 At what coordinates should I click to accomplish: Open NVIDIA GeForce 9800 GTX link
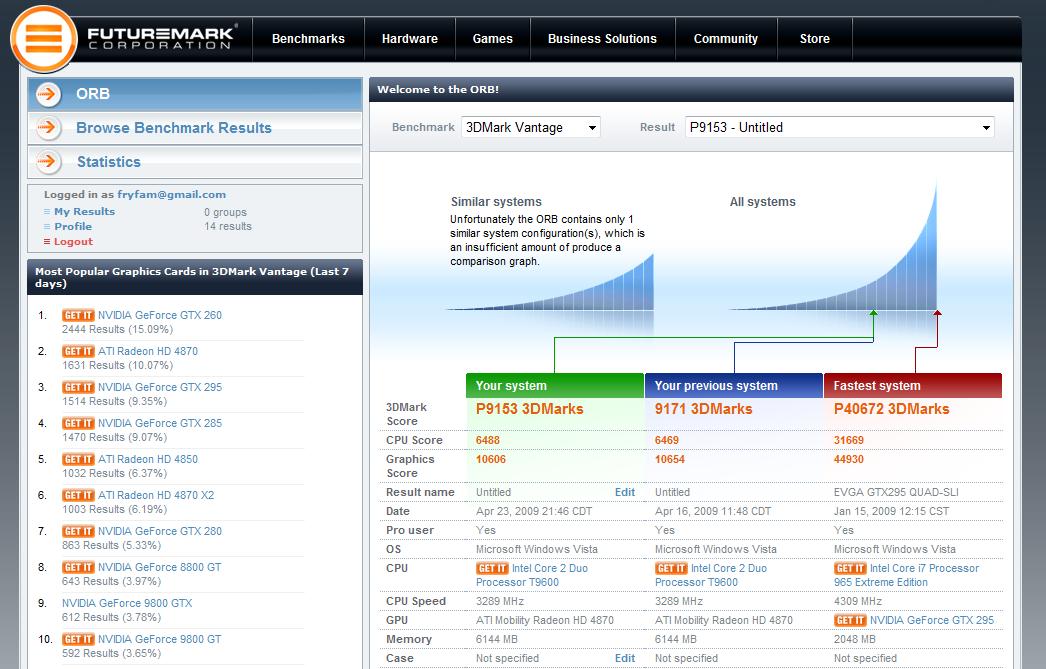point(127,604)
